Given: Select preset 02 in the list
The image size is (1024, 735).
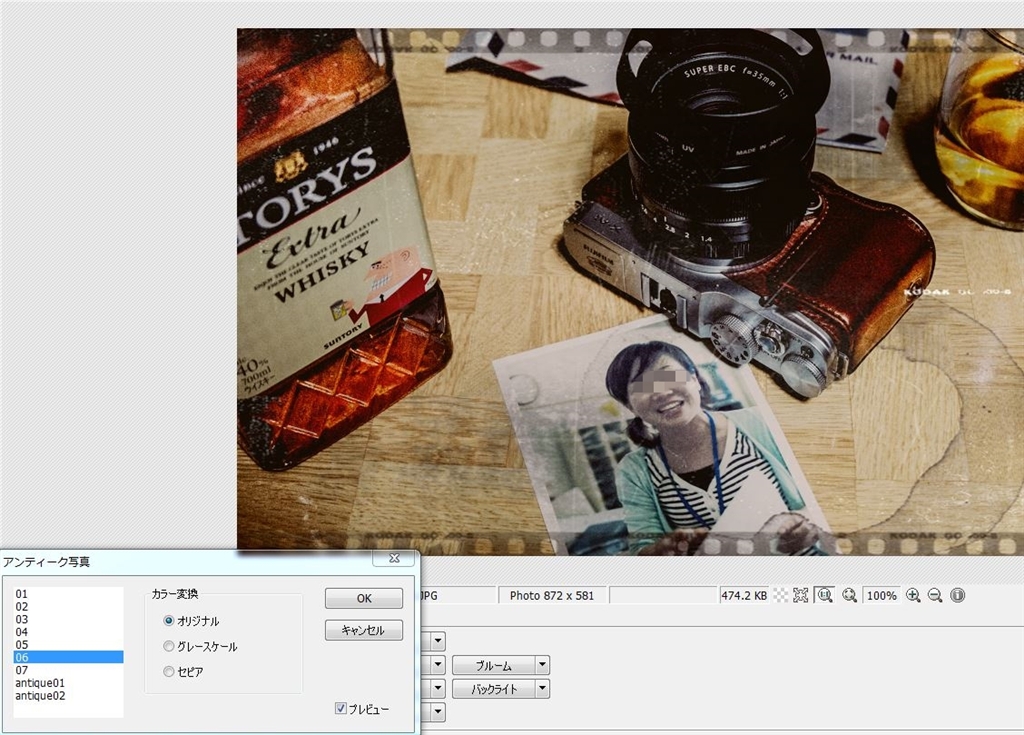Looking at the screenshot, I should [68, 606].
